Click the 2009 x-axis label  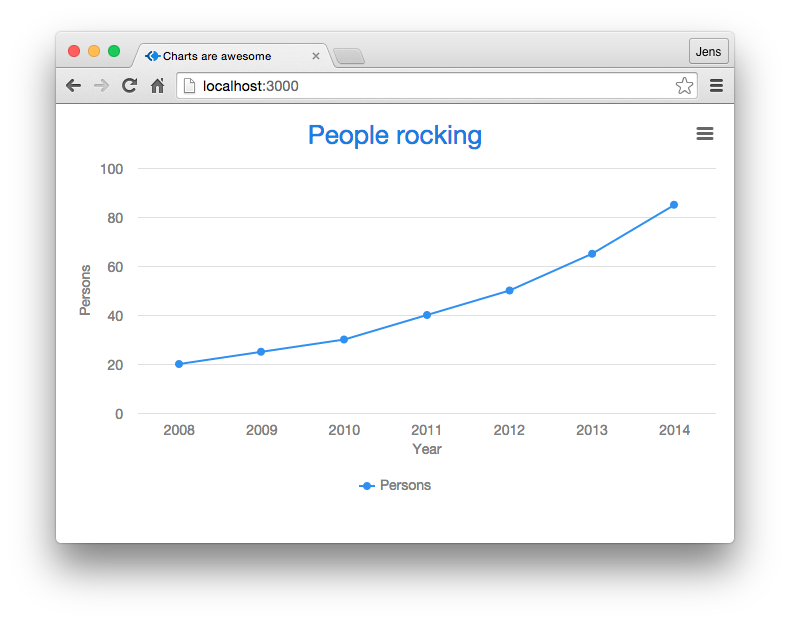point(261,430)
